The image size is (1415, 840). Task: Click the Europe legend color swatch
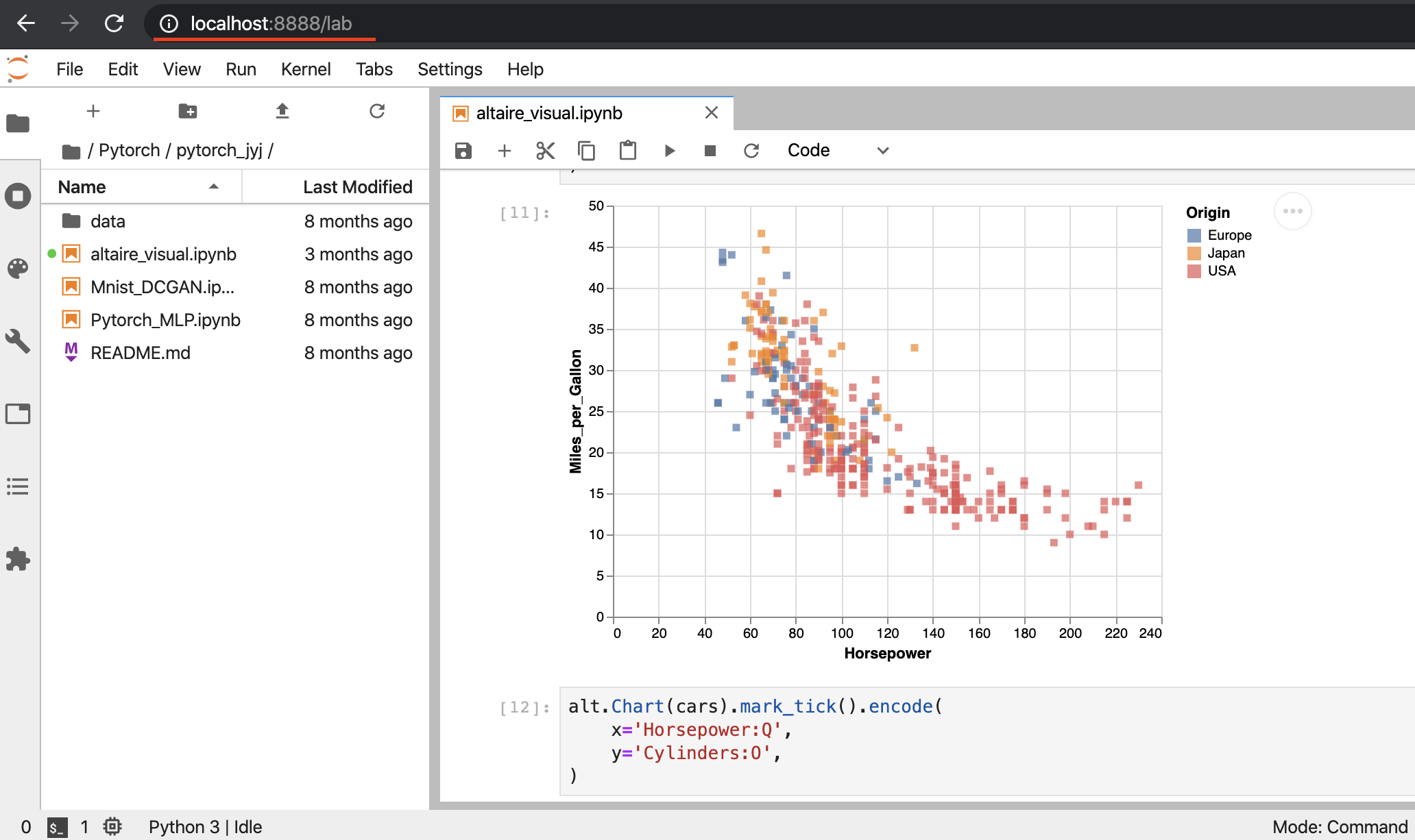point(1194,236)
